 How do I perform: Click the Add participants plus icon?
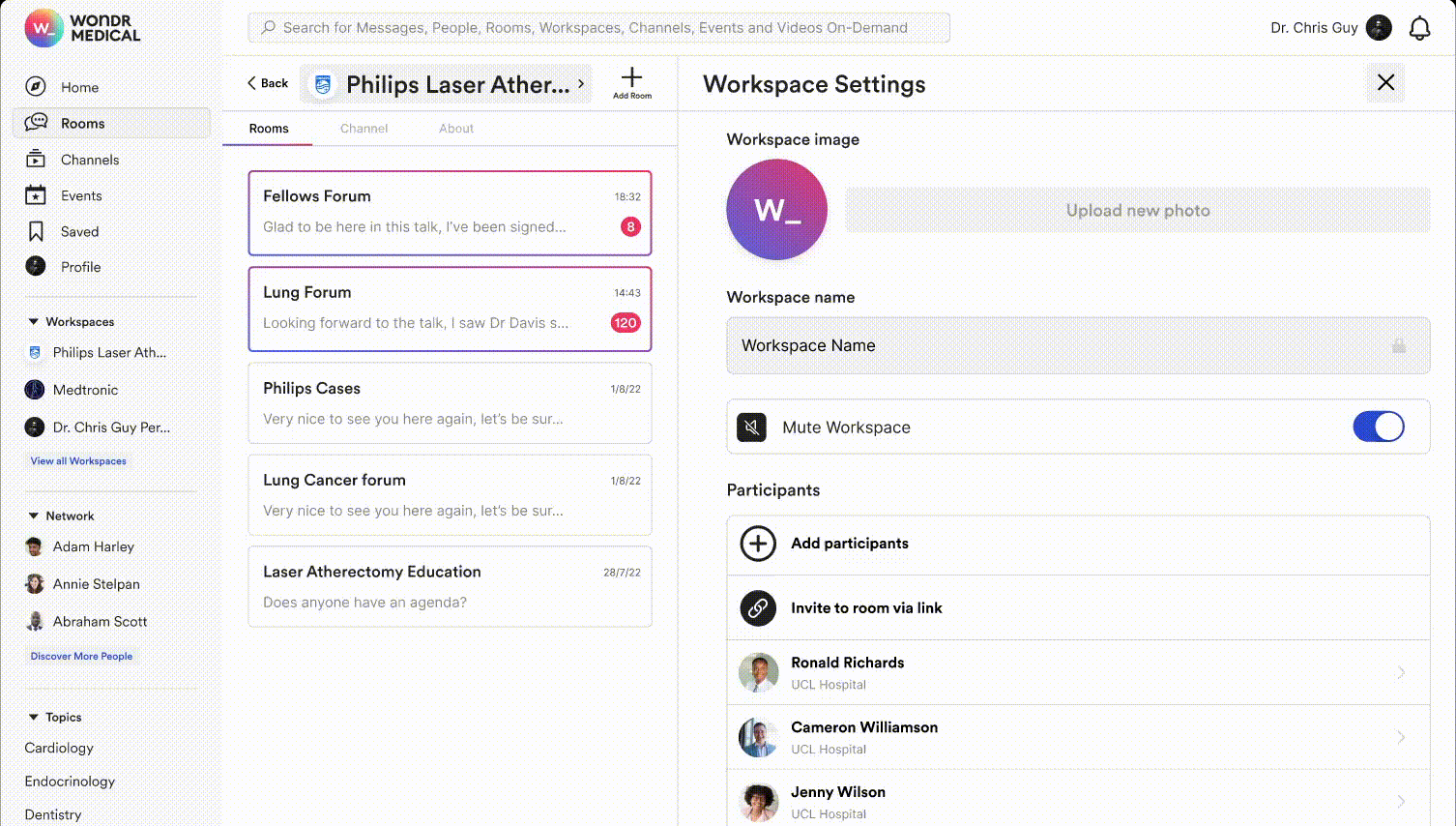758,544
